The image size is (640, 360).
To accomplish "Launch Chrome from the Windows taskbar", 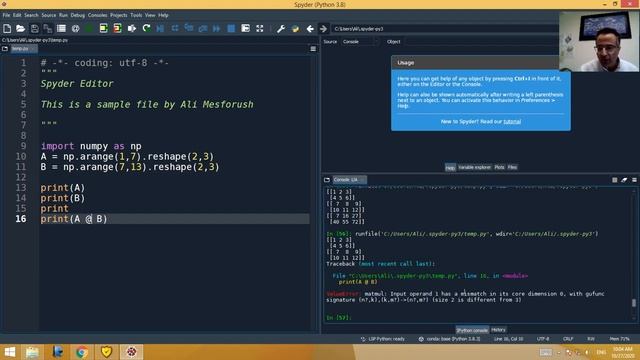I will point(82,352).
